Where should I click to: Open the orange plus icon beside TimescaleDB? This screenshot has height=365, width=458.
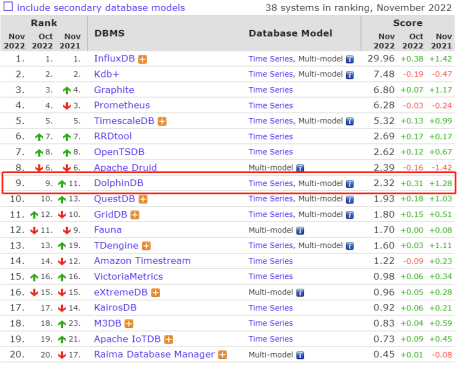tap(162, 122)
